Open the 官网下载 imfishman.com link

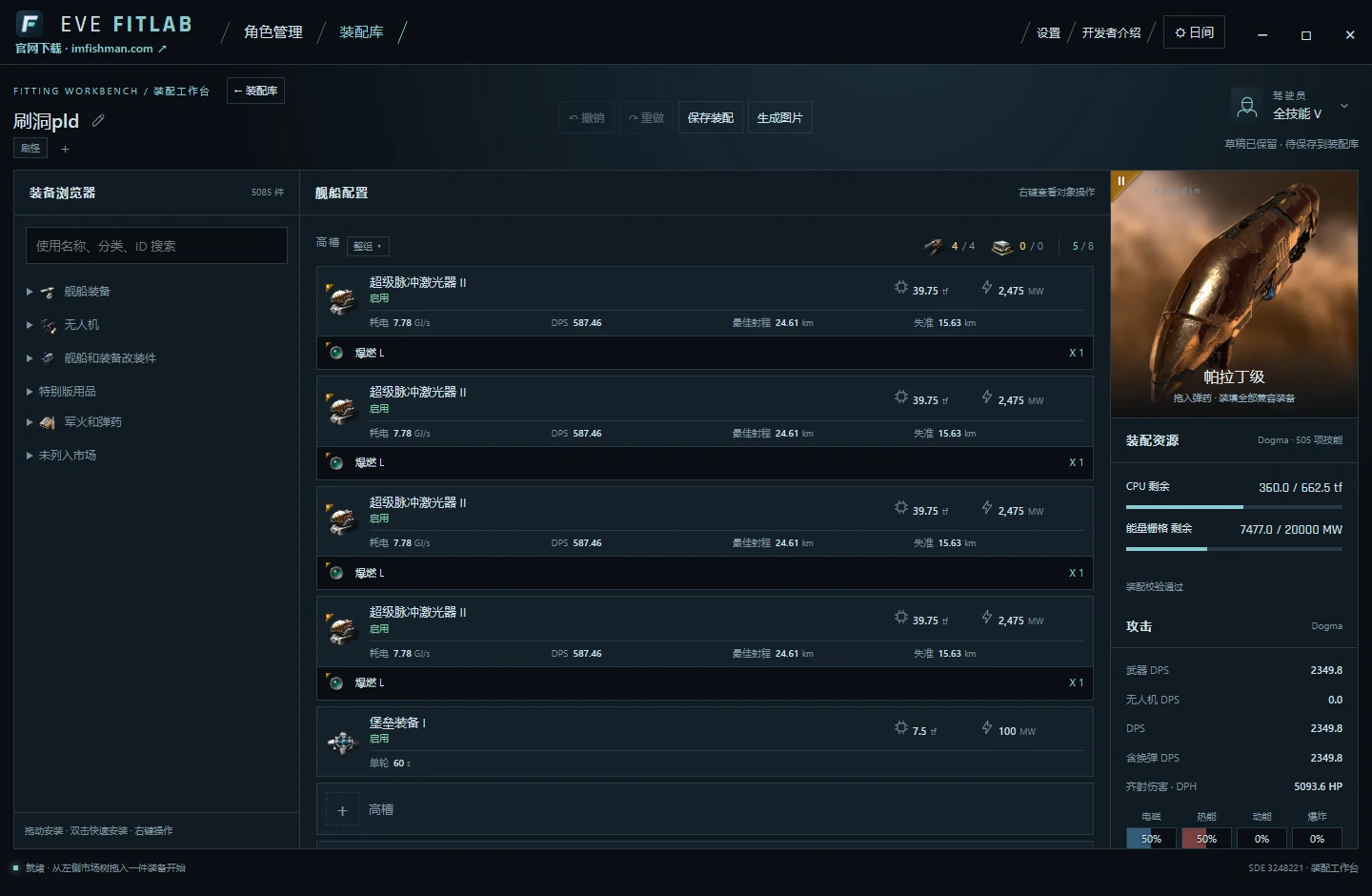tap(91, 49)
